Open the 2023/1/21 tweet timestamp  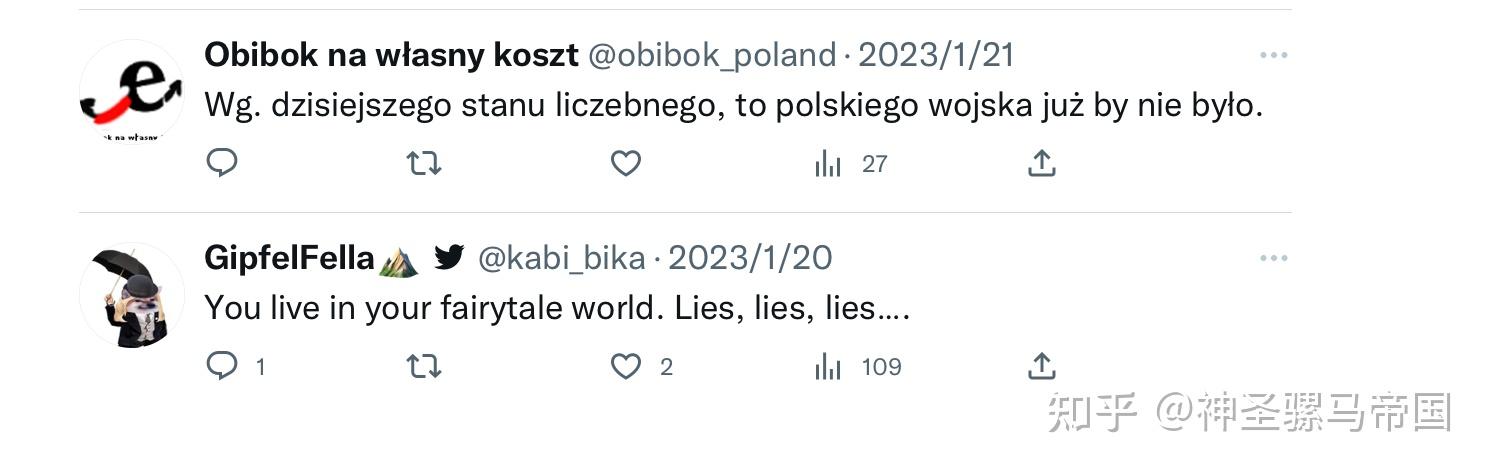coord(936,55)
